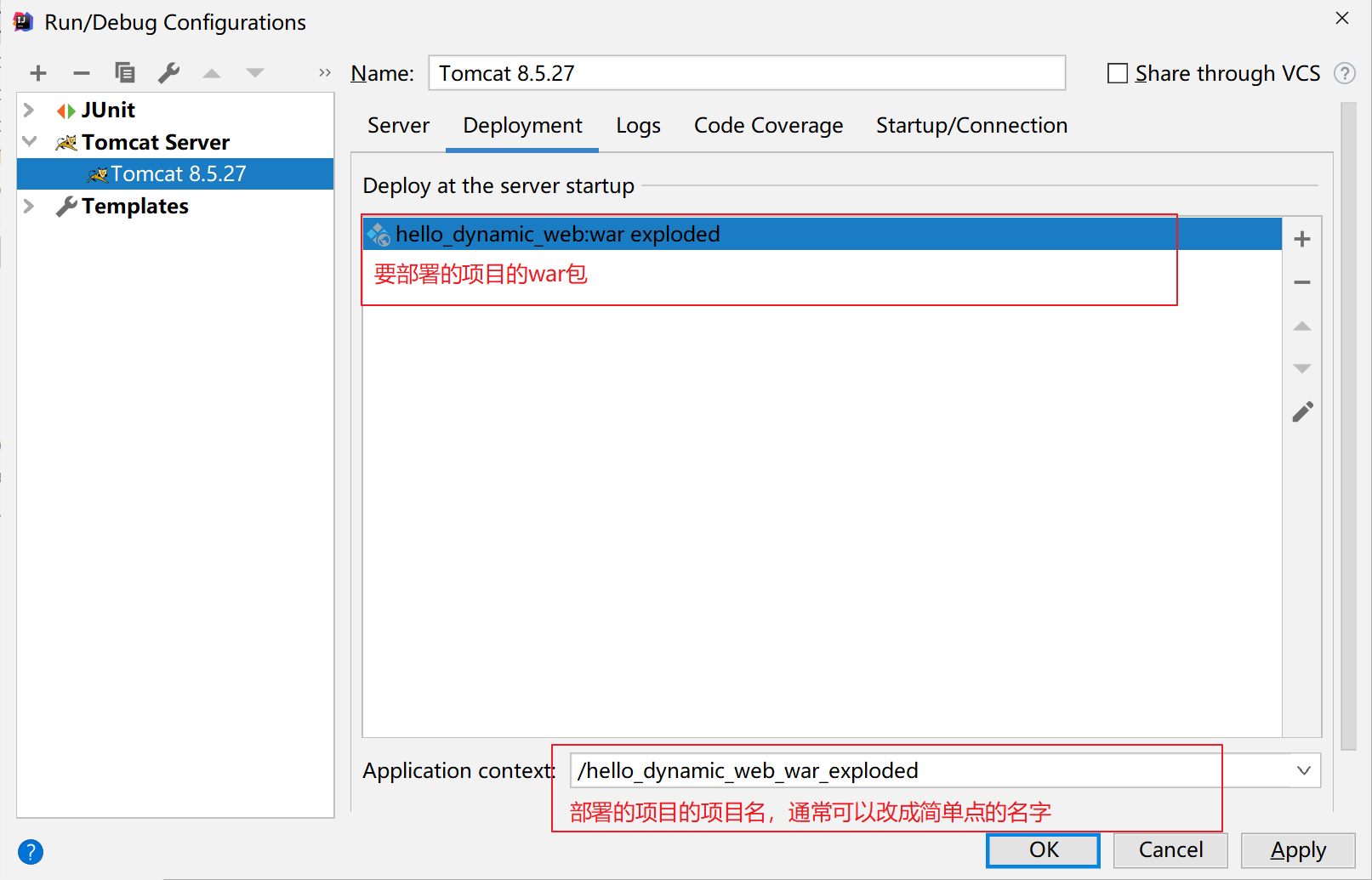Open help via the bottom-left question mark

31,851
